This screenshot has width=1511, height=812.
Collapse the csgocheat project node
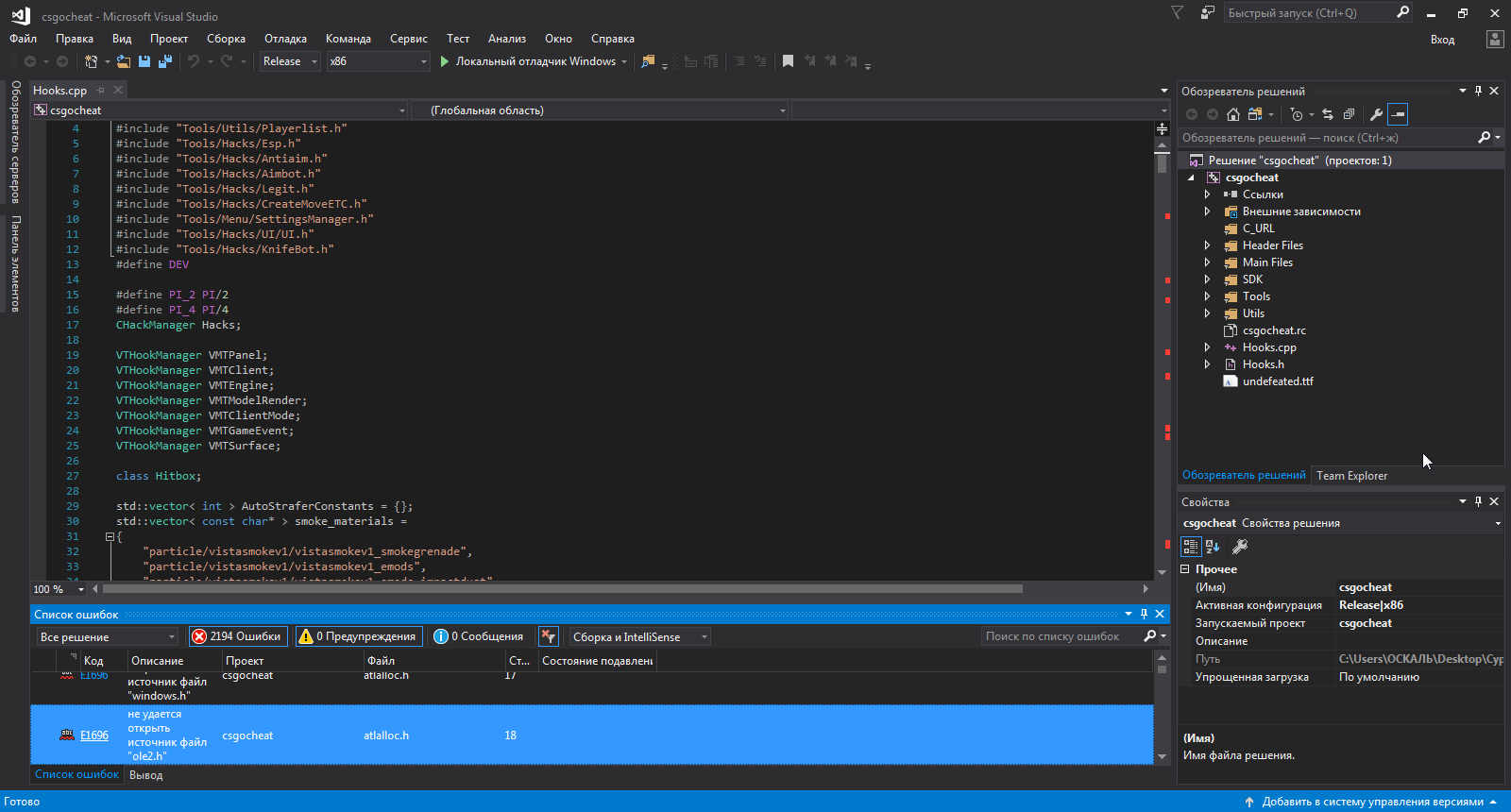coord(1191,178)
